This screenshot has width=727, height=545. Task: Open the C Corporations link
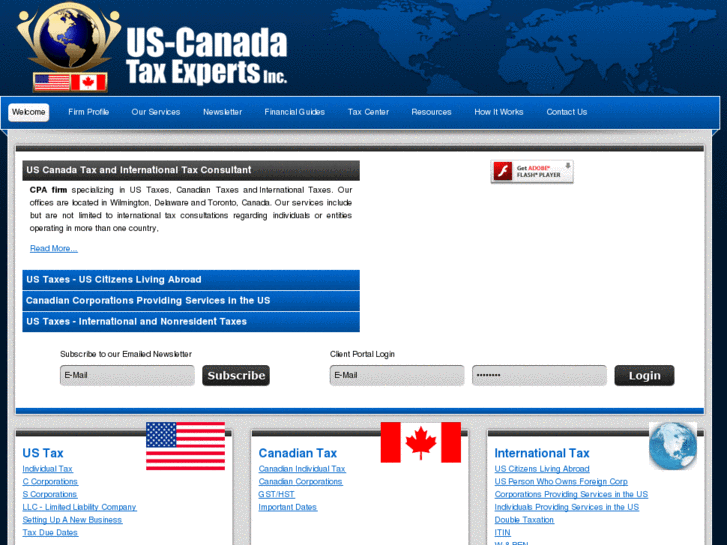[50, 482]
